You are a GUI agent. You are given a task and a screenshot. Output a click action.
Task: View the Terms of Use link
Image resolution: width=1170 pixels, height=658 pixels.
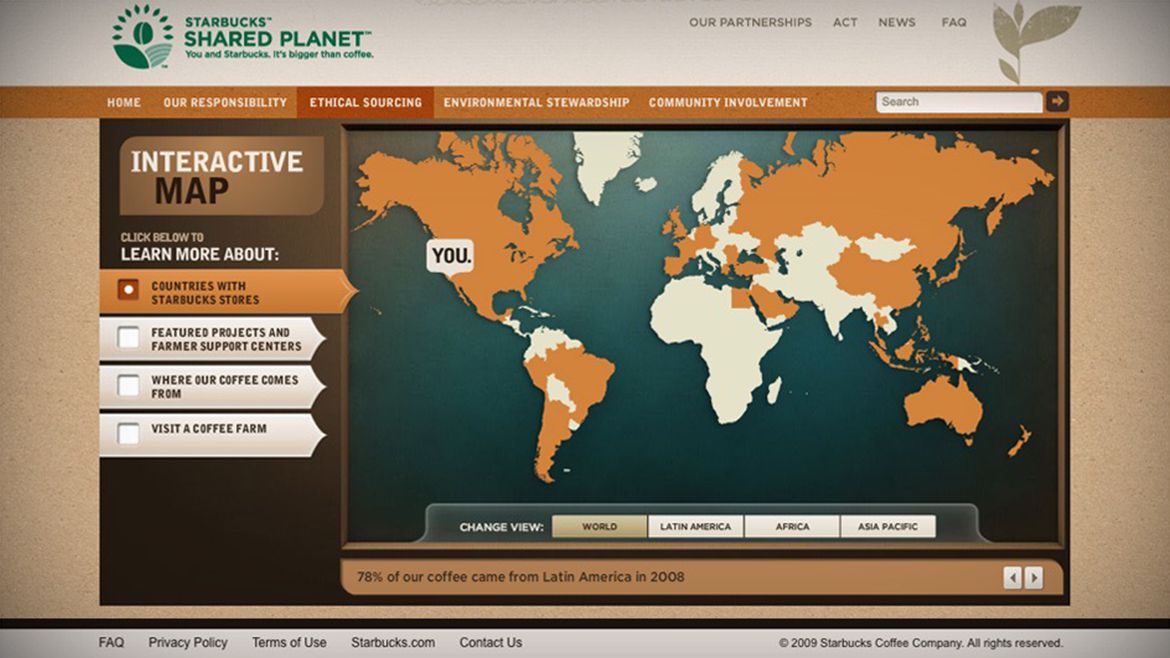pos(289,642)
